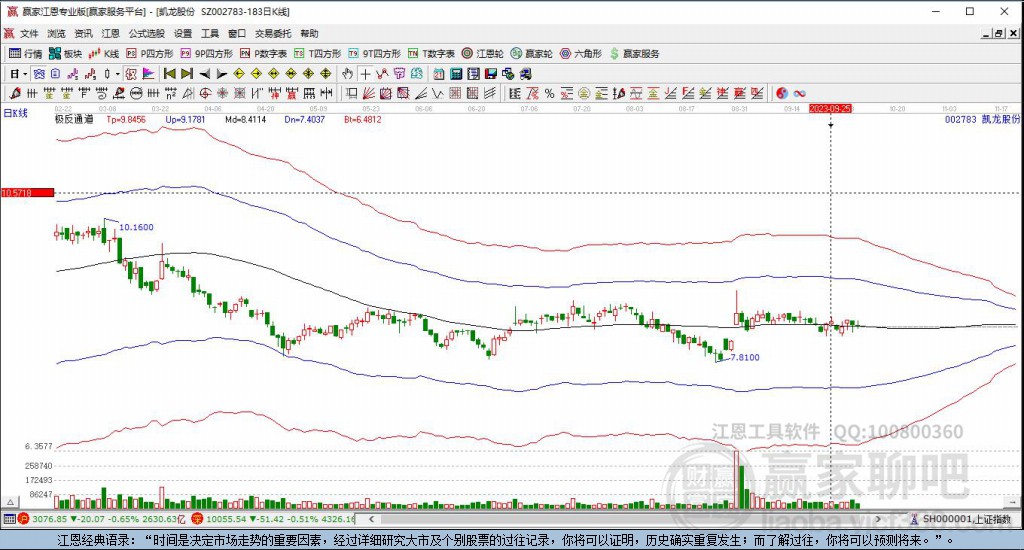This screenshot has height=550, width=1024.
Task: Open the 行情 quotes view
Action: [25, 54]
